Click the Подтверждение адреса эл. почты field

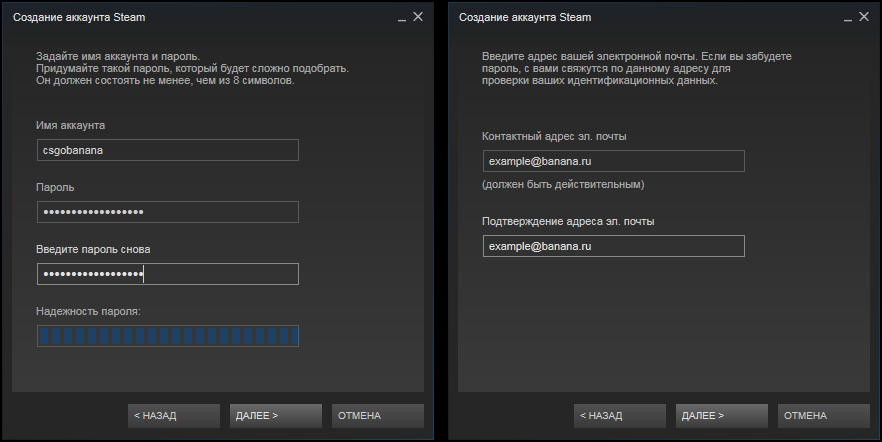coord(614,246)
